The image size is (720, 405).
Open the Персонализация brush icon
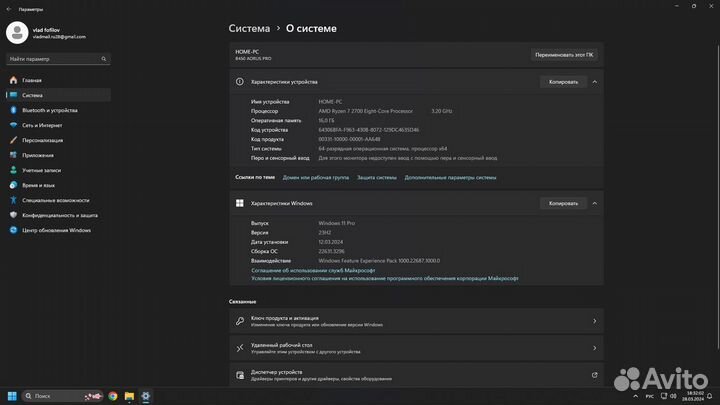[x=13, y=140]
